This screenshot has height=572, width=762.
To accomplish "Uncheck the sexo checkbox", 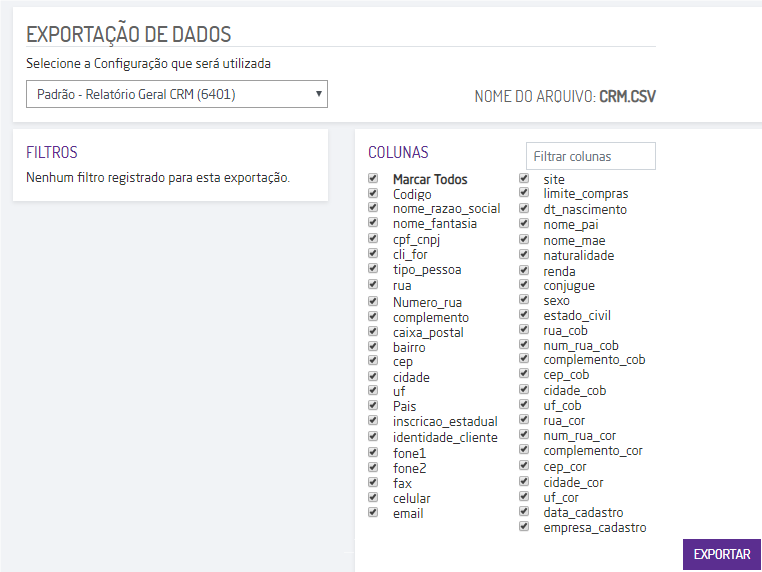I will 524,299.
